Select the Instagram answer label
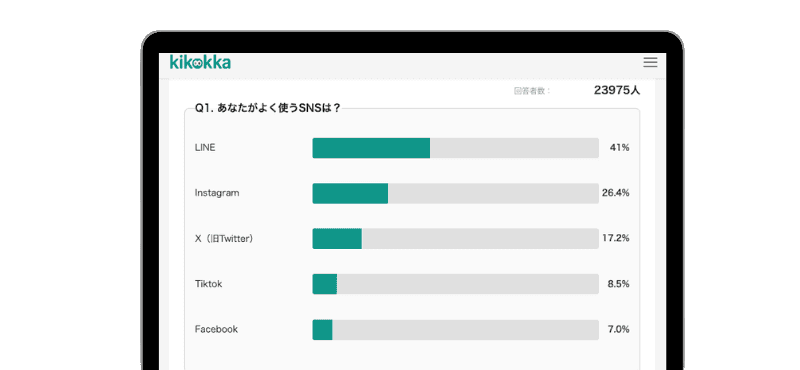 tap(217, 193)
